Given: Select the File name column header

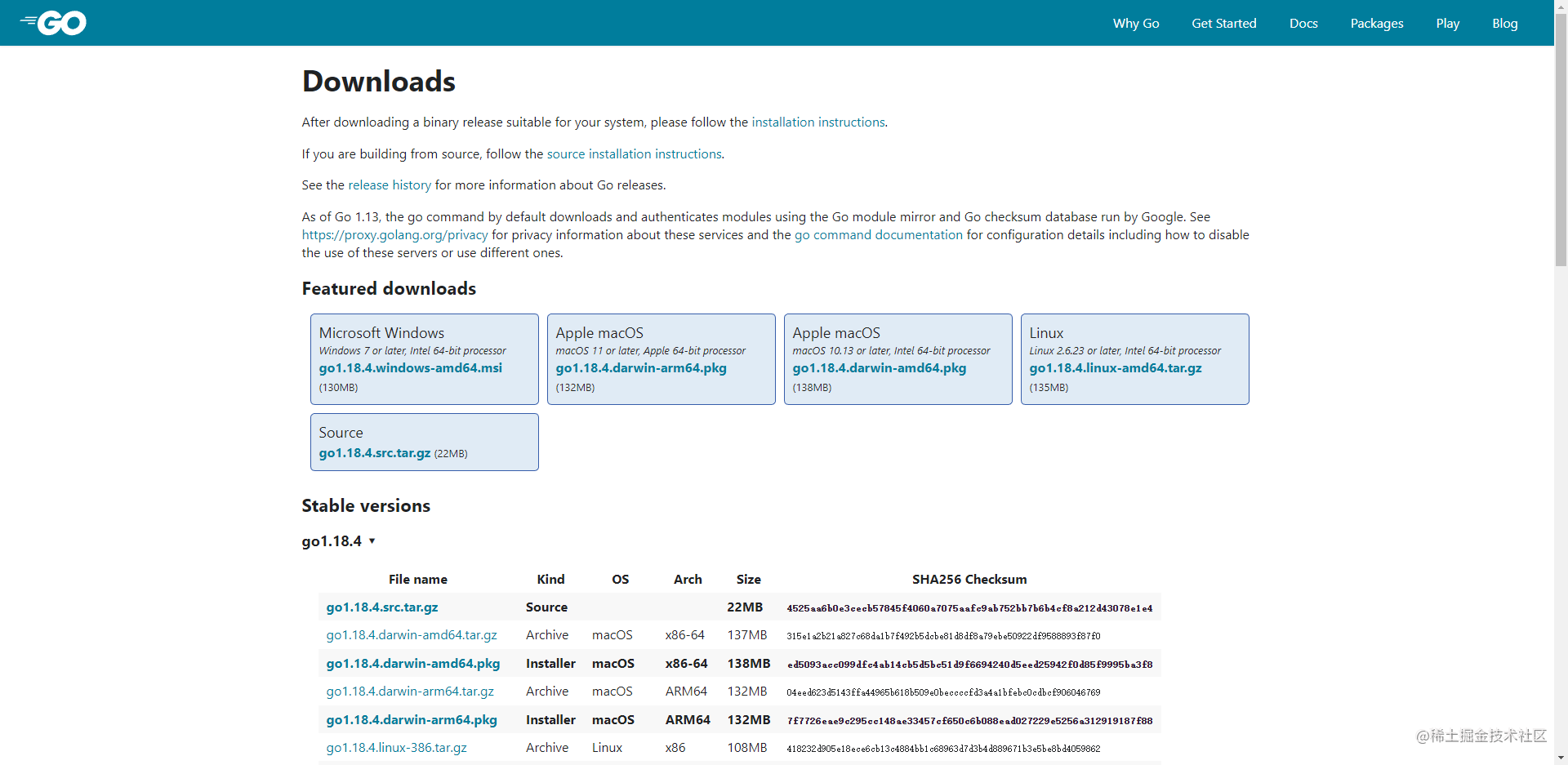Looking at the screenshot, I should tap(418, 580).
